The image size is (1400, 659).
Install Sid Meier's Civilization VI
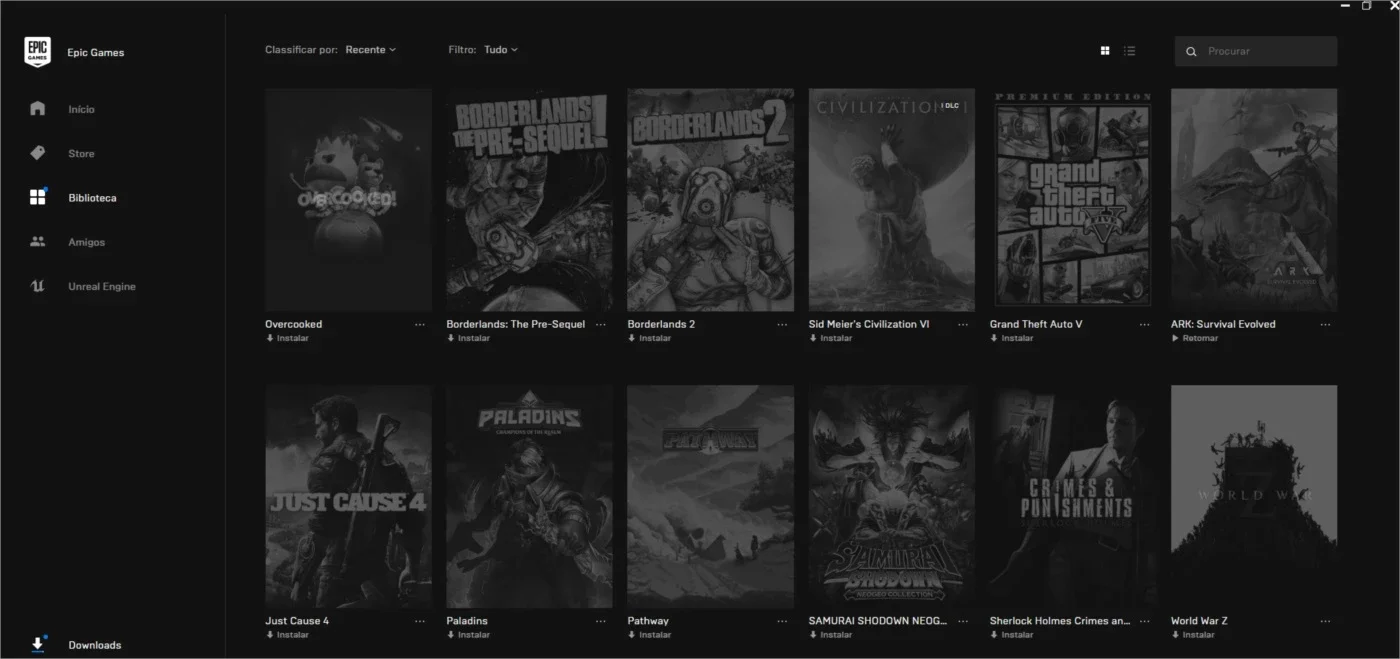tap(830, 338)
